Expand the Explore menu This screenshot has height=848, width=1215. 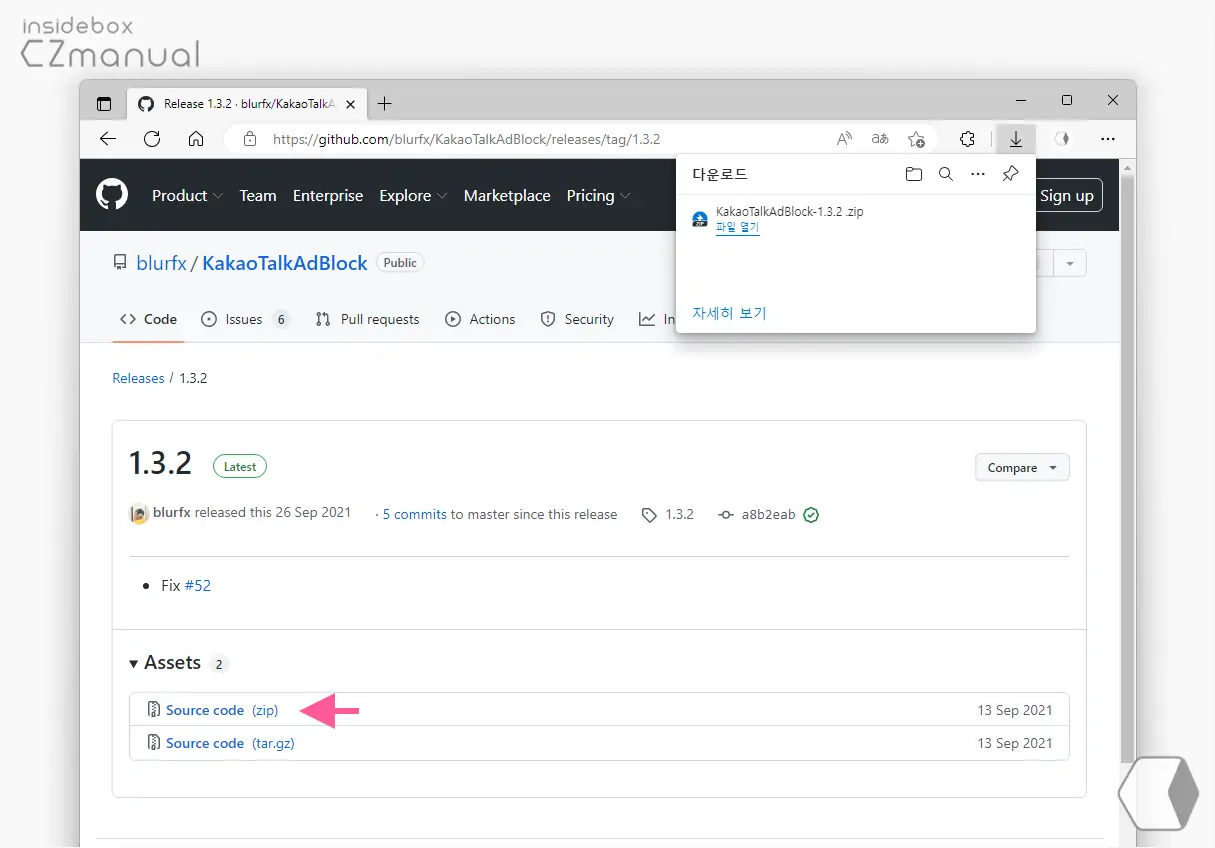[x=413, y=196]
